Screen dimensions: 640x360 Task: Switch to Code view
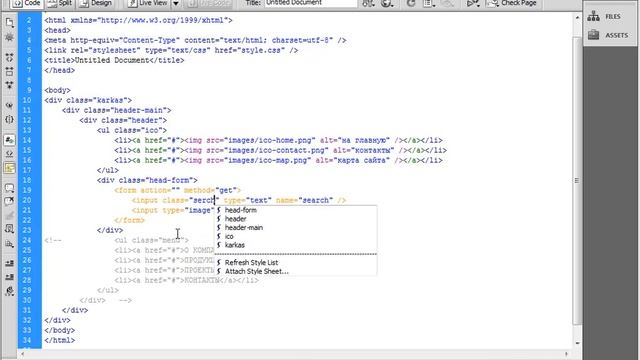click(x=27, y=3)
